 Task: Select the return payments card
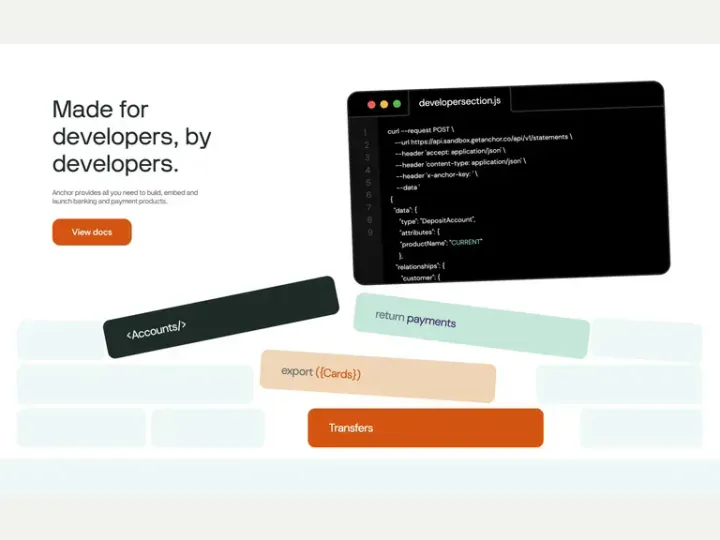point(472,326)
